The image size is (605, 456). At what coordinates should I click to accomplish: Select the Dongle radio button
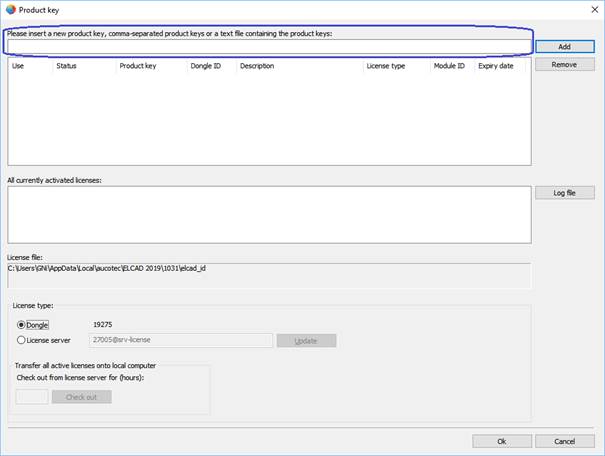click(x=22, y=324)
